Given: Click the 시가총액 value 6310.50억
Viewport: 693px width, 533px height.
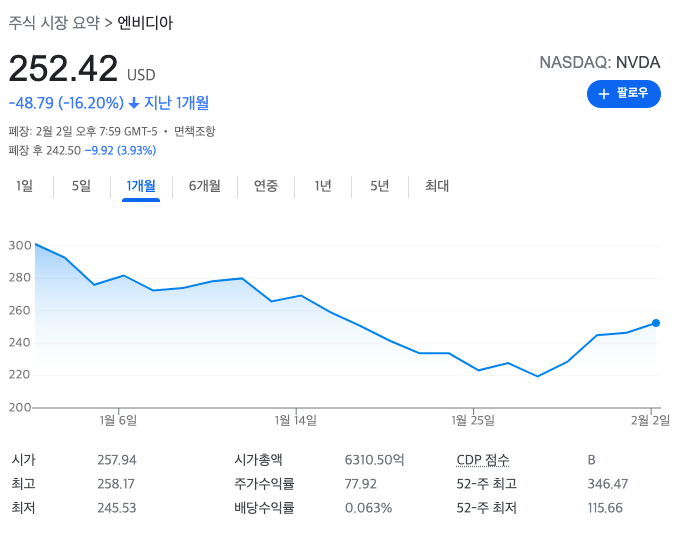Looking at the screenshot, I should (374, 460).
